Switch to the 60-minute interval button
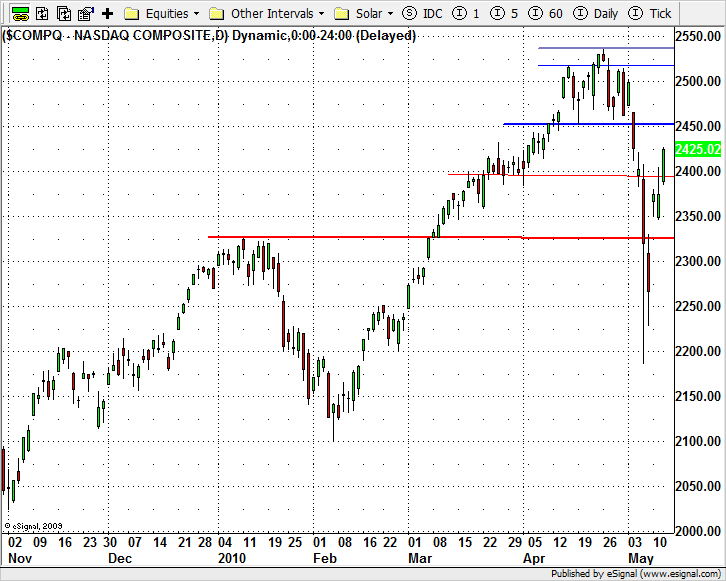726x581 pixels. click(x=545, y=13)
